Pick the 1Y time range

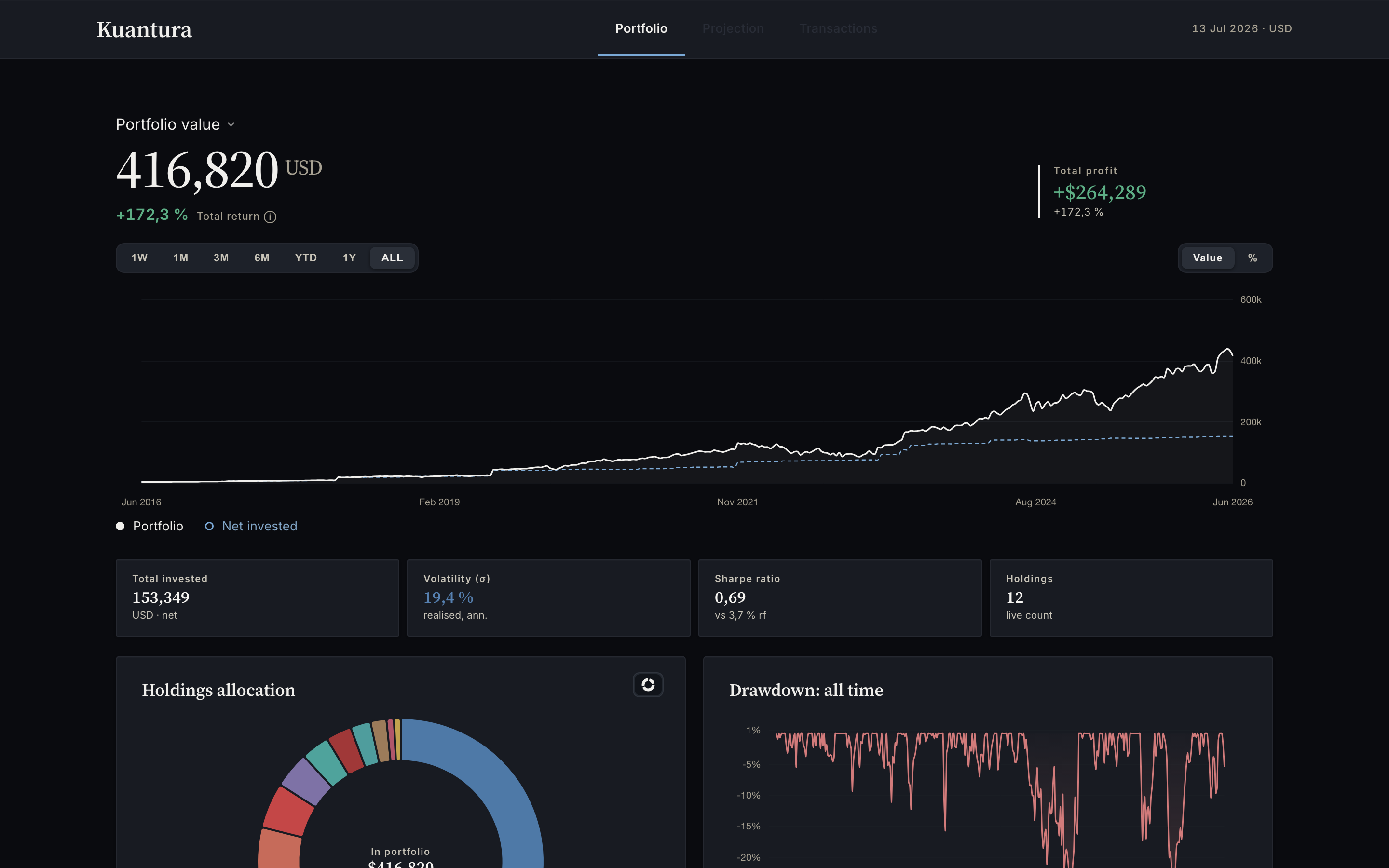pos(350,258)
